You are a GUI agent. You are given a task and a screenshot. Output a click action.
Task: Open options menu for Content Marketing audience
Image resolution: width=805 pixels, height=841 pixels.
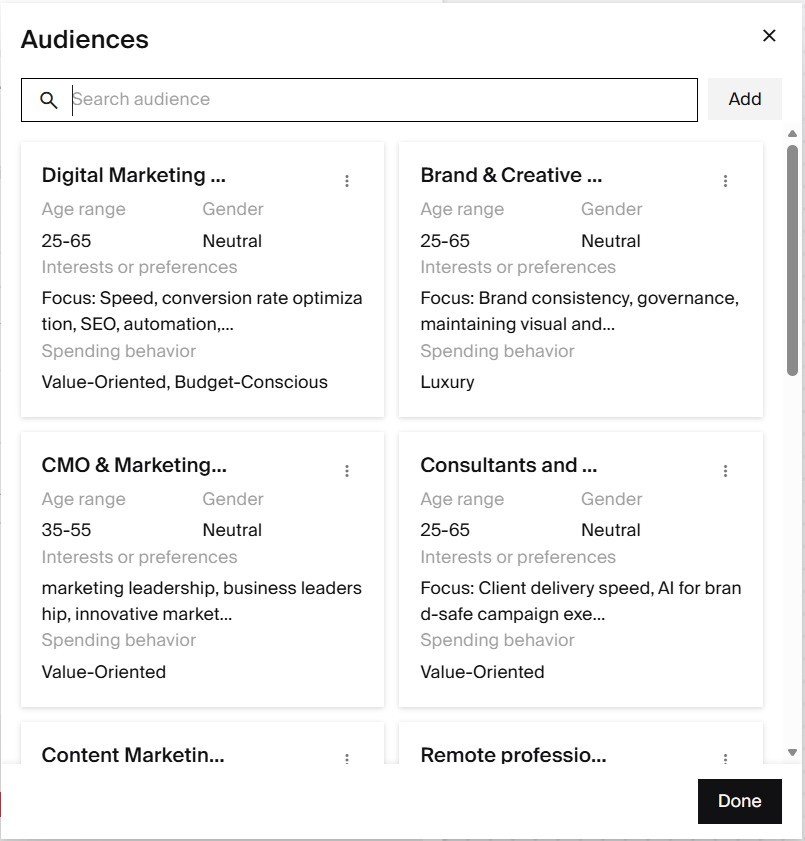347,759
